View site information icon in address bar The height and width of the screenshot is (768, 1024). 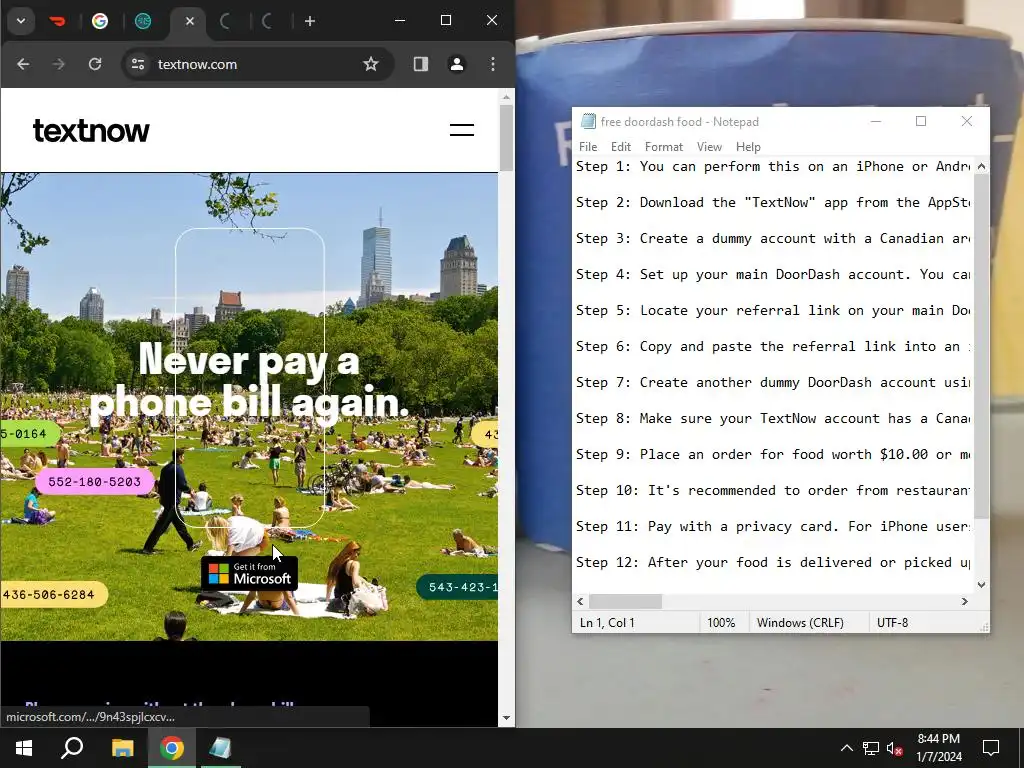pos(138,64)
